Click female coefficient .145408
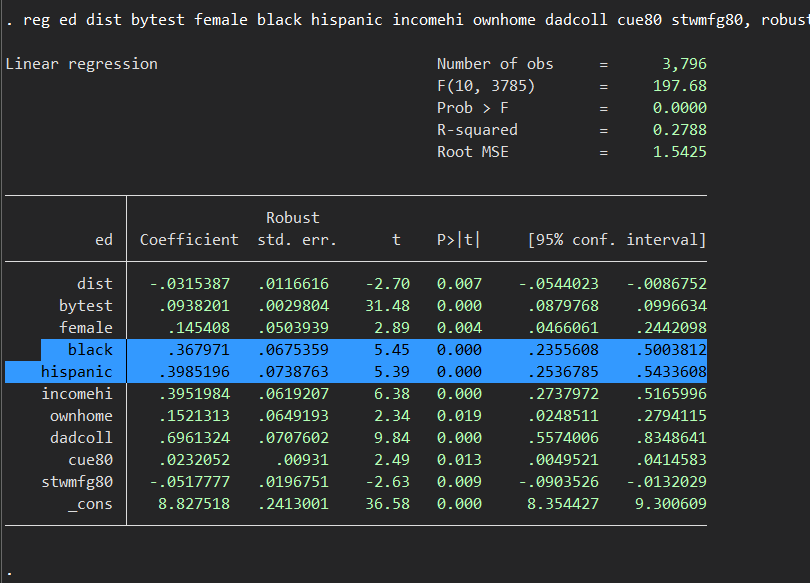Screen dimensions: 810x583 (x=199, y=328)
